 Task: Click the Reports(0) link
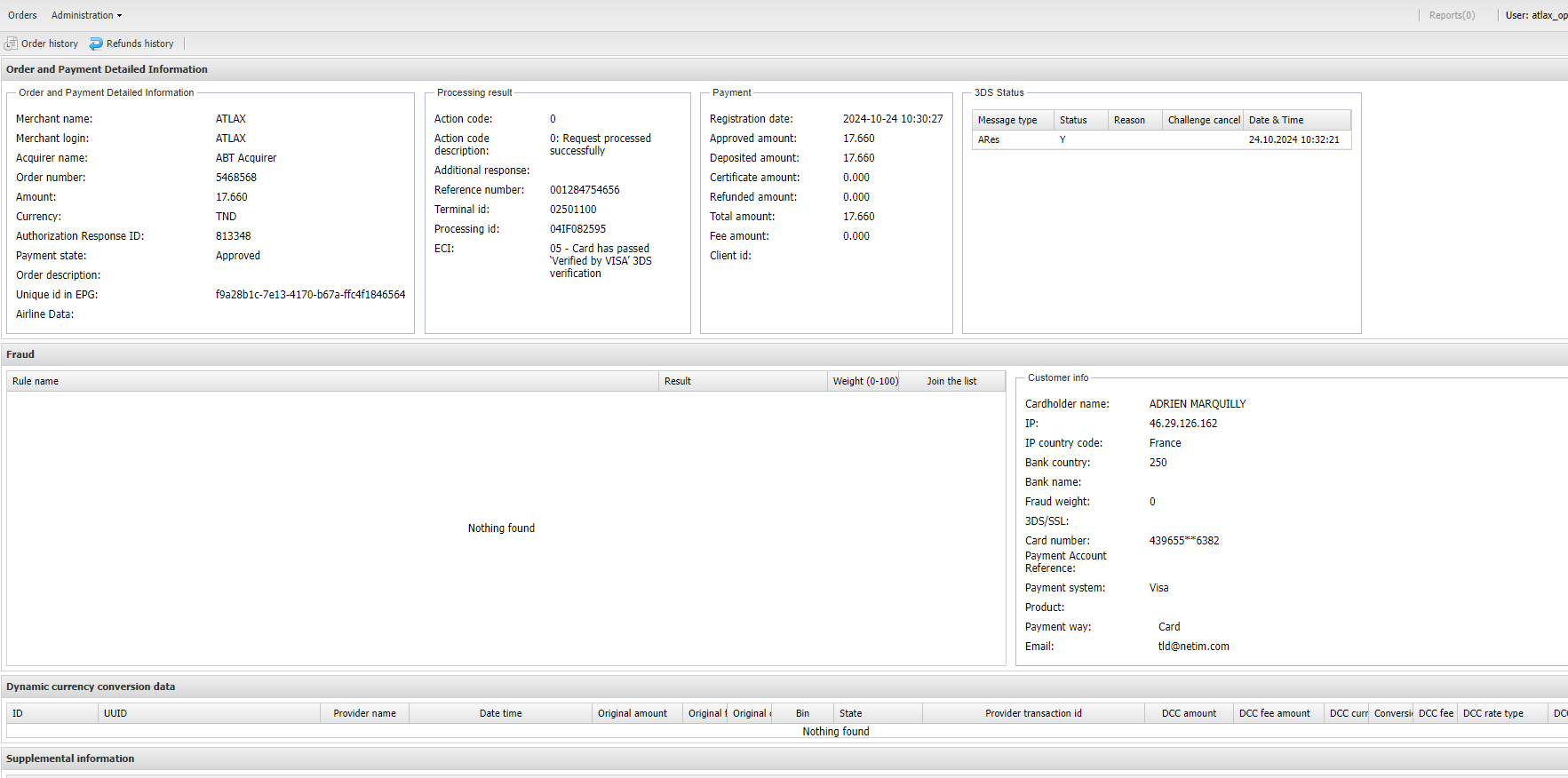pyautogui.click(x=1452, y=15)
